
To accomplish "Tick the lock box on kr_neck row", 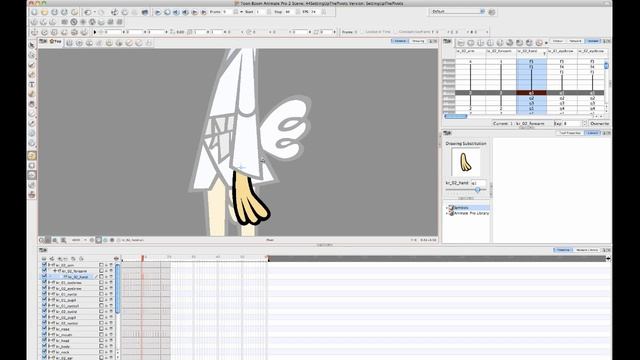I will [101, 352].
